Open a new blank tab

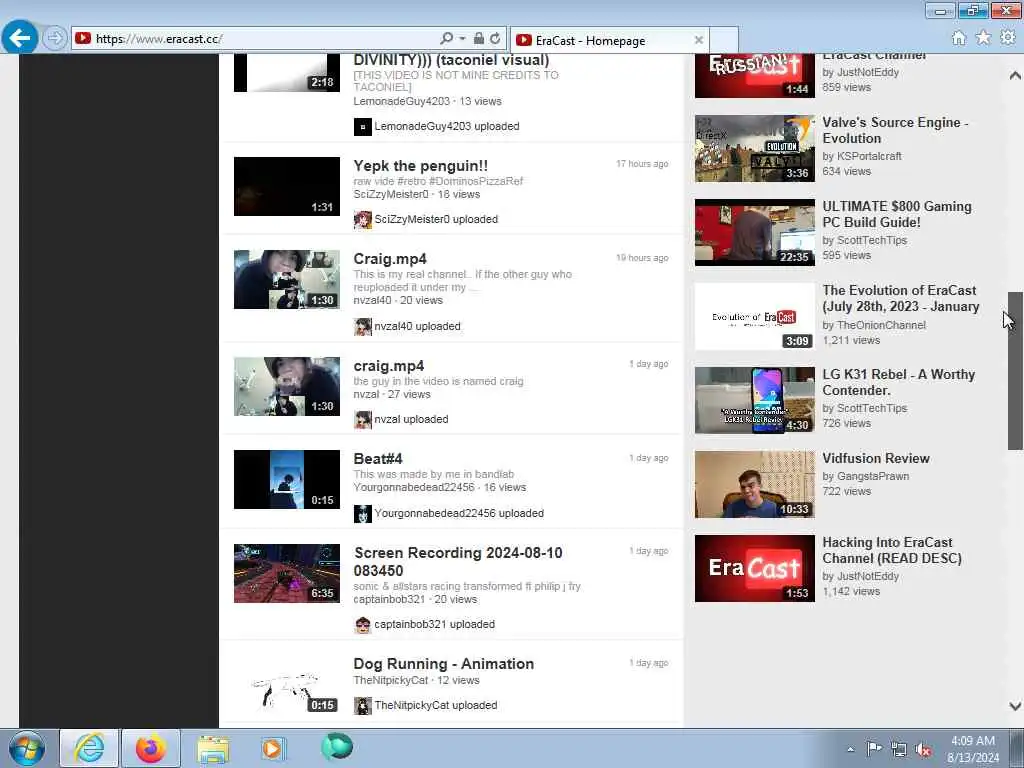click(724, 40)
